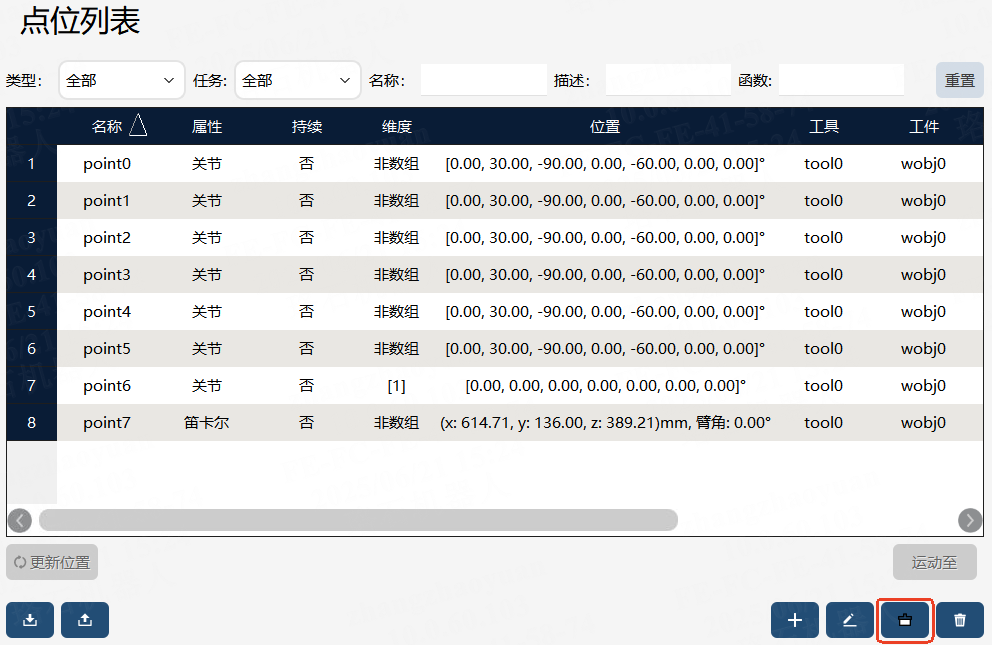Open the 任务 dropdown showing 全部

coord(297,80)
